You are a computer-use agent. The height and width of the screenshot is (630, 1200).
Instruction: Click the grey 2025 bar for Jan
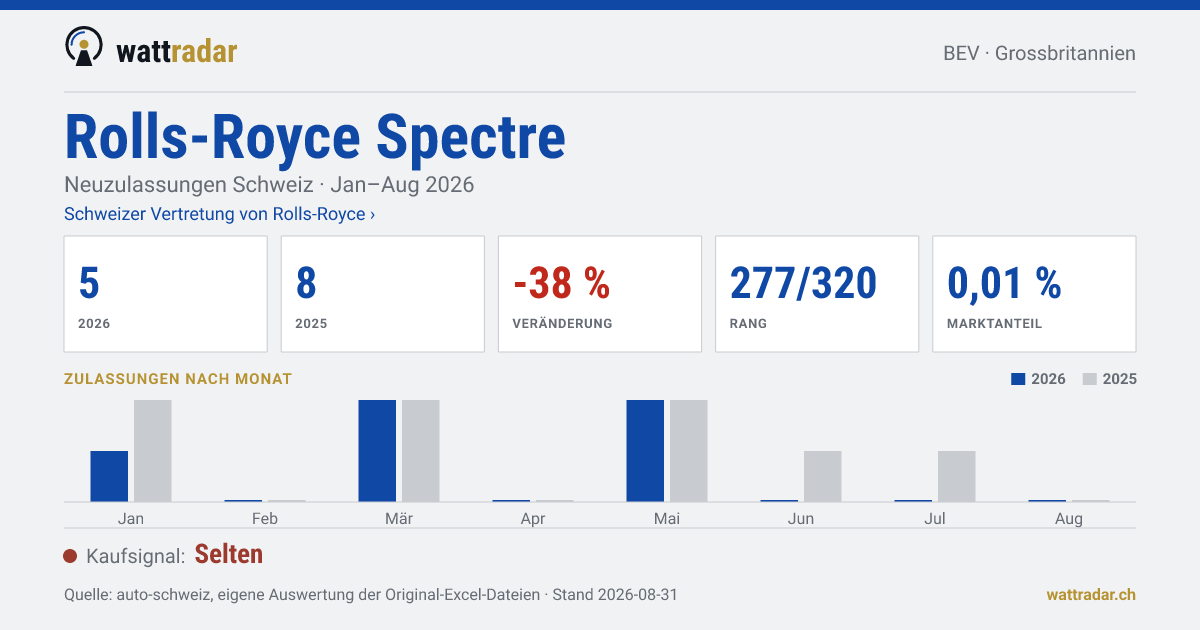click(x=153, y=451)
